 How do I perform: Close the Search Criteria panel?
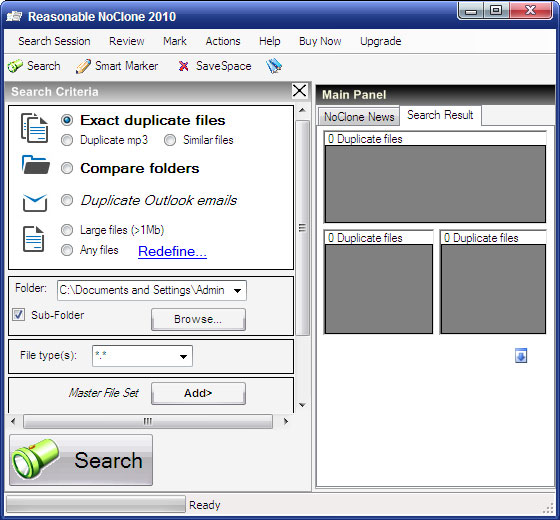(x=299, y=91)
